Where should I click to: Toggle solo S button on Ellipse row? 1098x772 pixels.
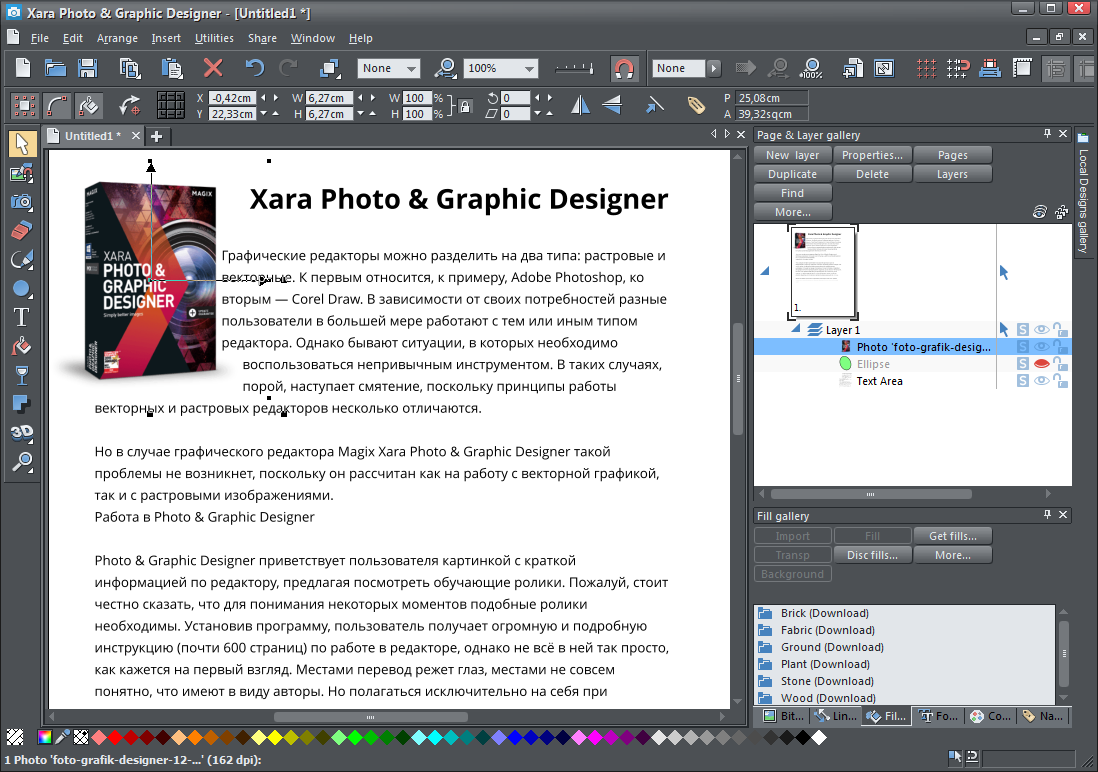pyautogui.click(x=1023, y=364)
